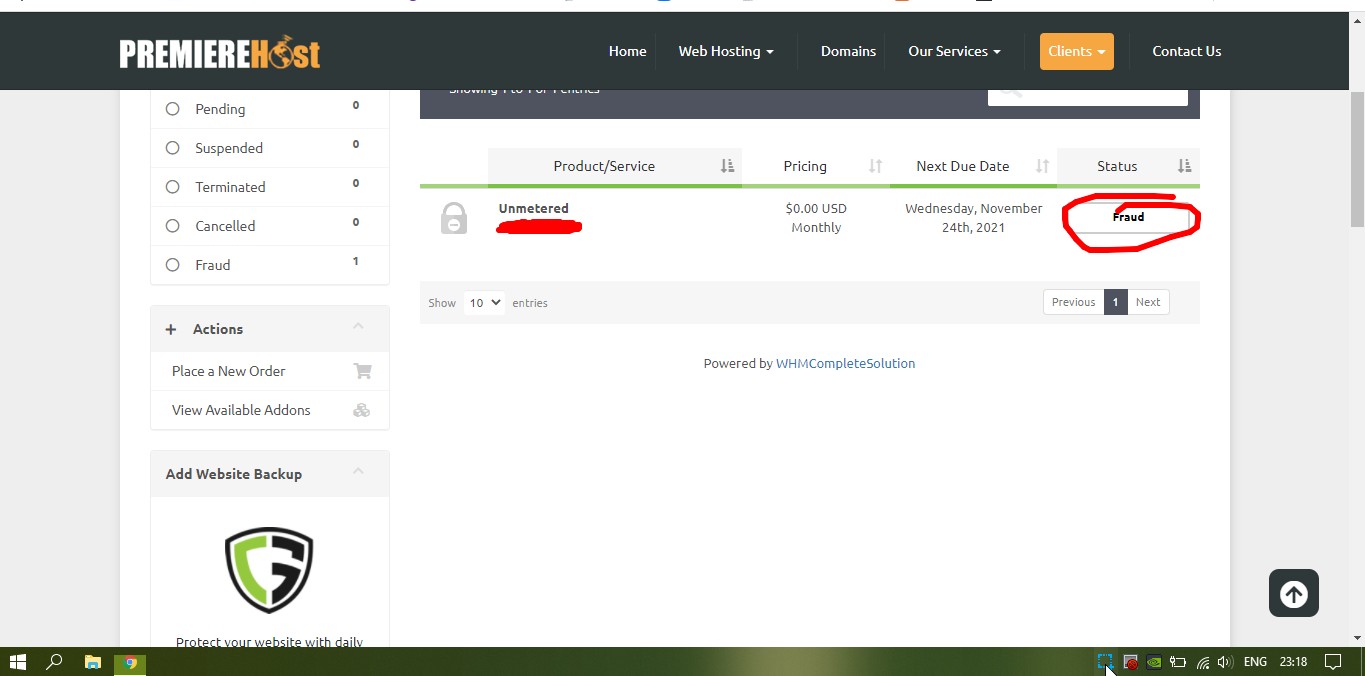This screenshot has width=1365, height=676.
Task: Select the Fraud filter radio button
Action: (x=173, y=265)
